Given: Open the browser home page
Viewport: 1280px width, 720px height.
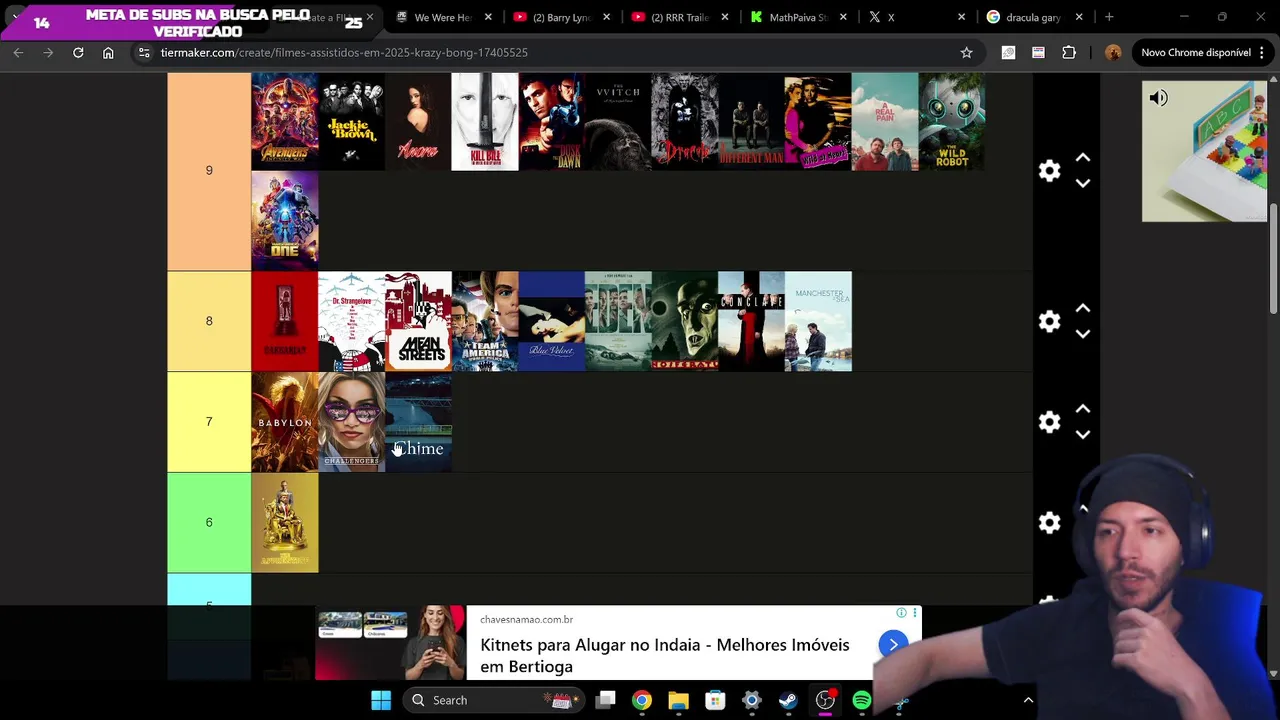Looking at the screenshot, I should (108, 52).
